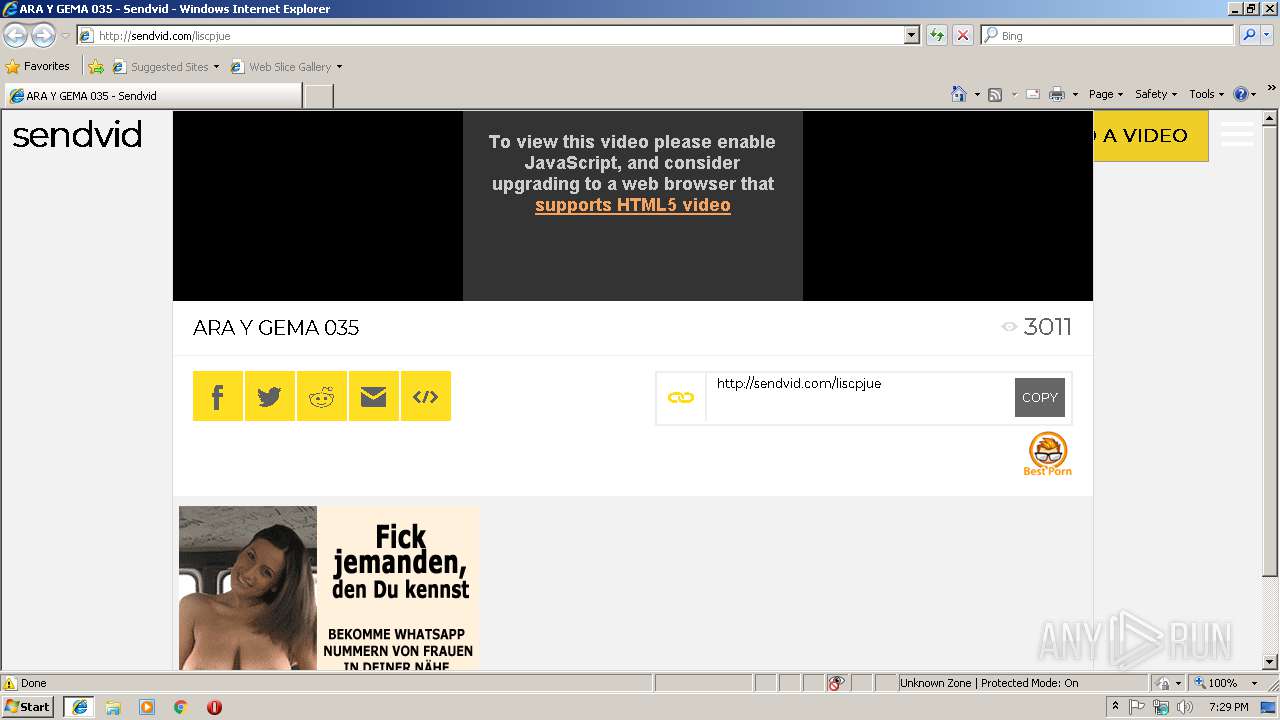The image size is (1280, 720).
Task: Click the vertical scrollbar down arrow
Action: pos(1270,662)
